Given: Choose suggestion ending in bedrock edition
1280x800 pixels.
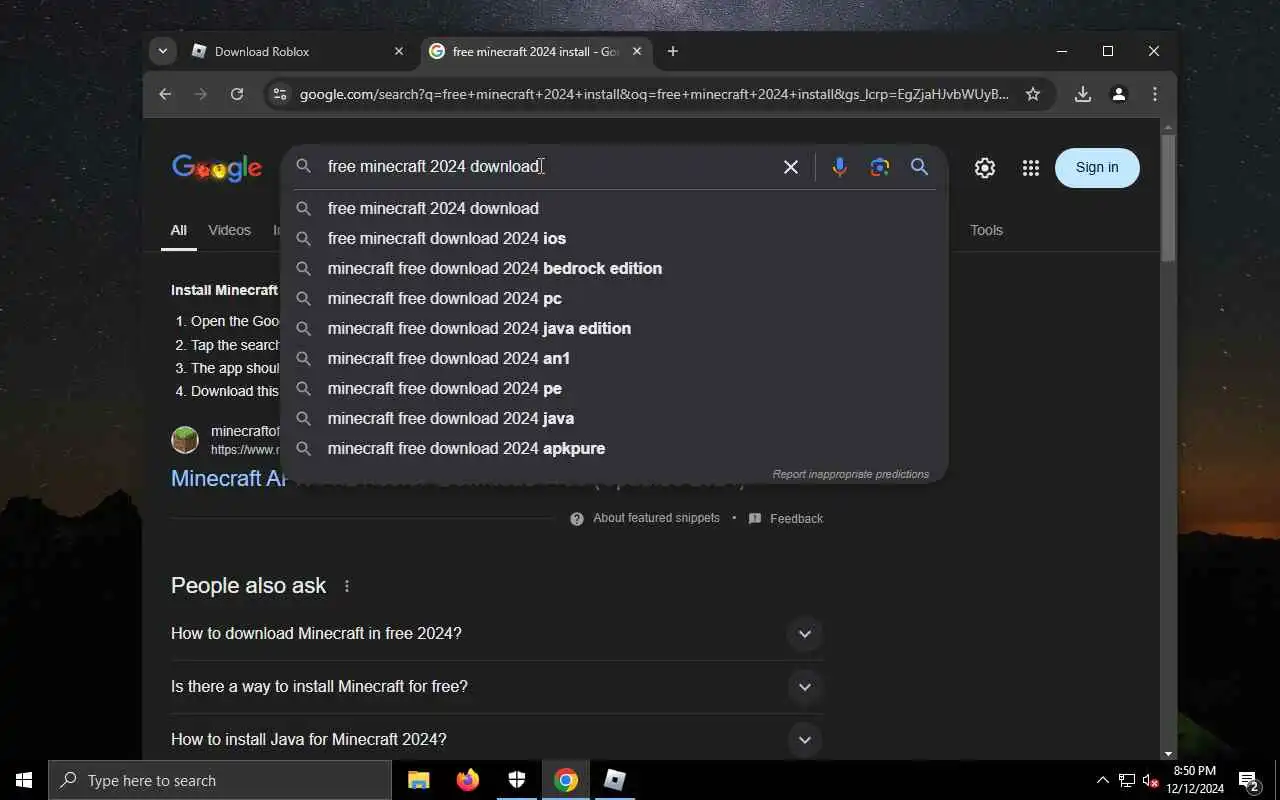Looking at the screenshot, I should pos(614,268).
